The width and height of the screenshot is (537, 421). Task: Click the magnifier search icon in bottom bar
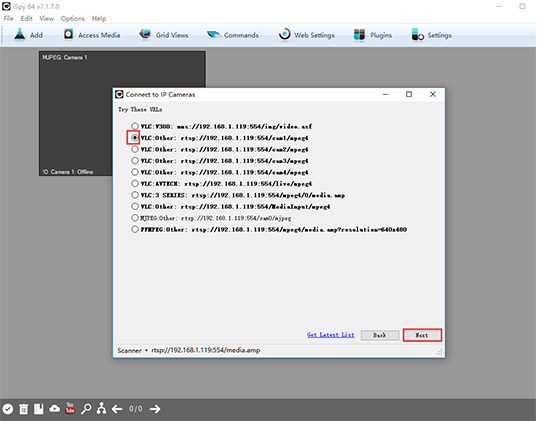tap(86, 409)
